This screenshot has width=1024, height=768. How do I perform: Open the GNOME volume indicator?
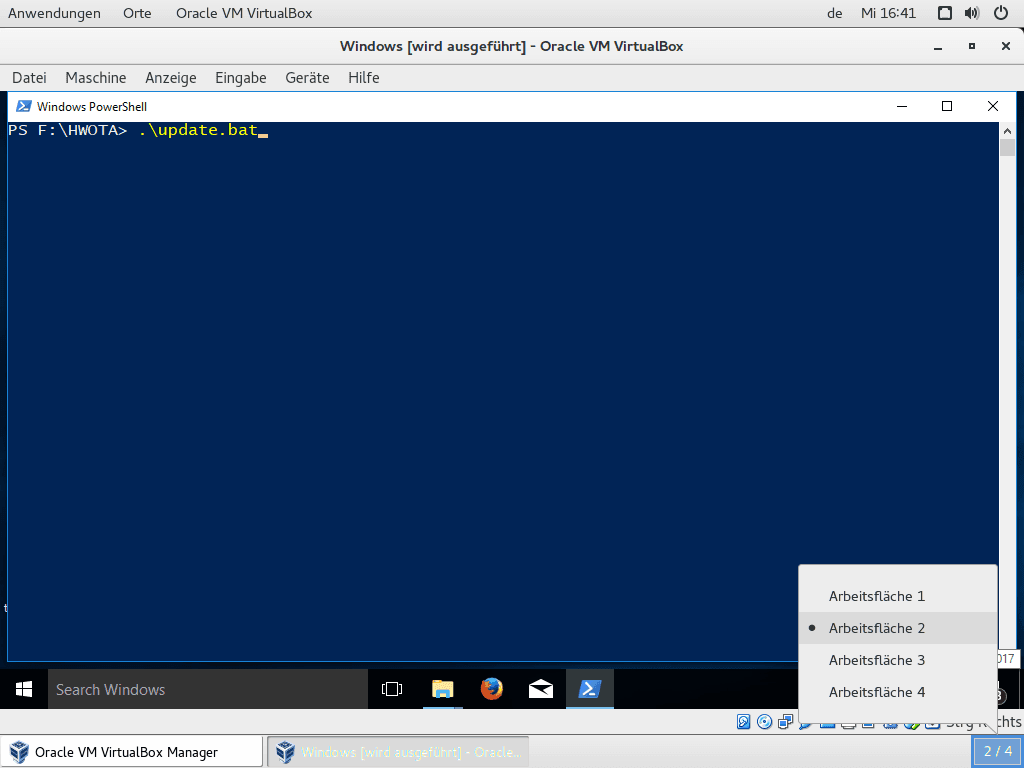pos(972,13)
